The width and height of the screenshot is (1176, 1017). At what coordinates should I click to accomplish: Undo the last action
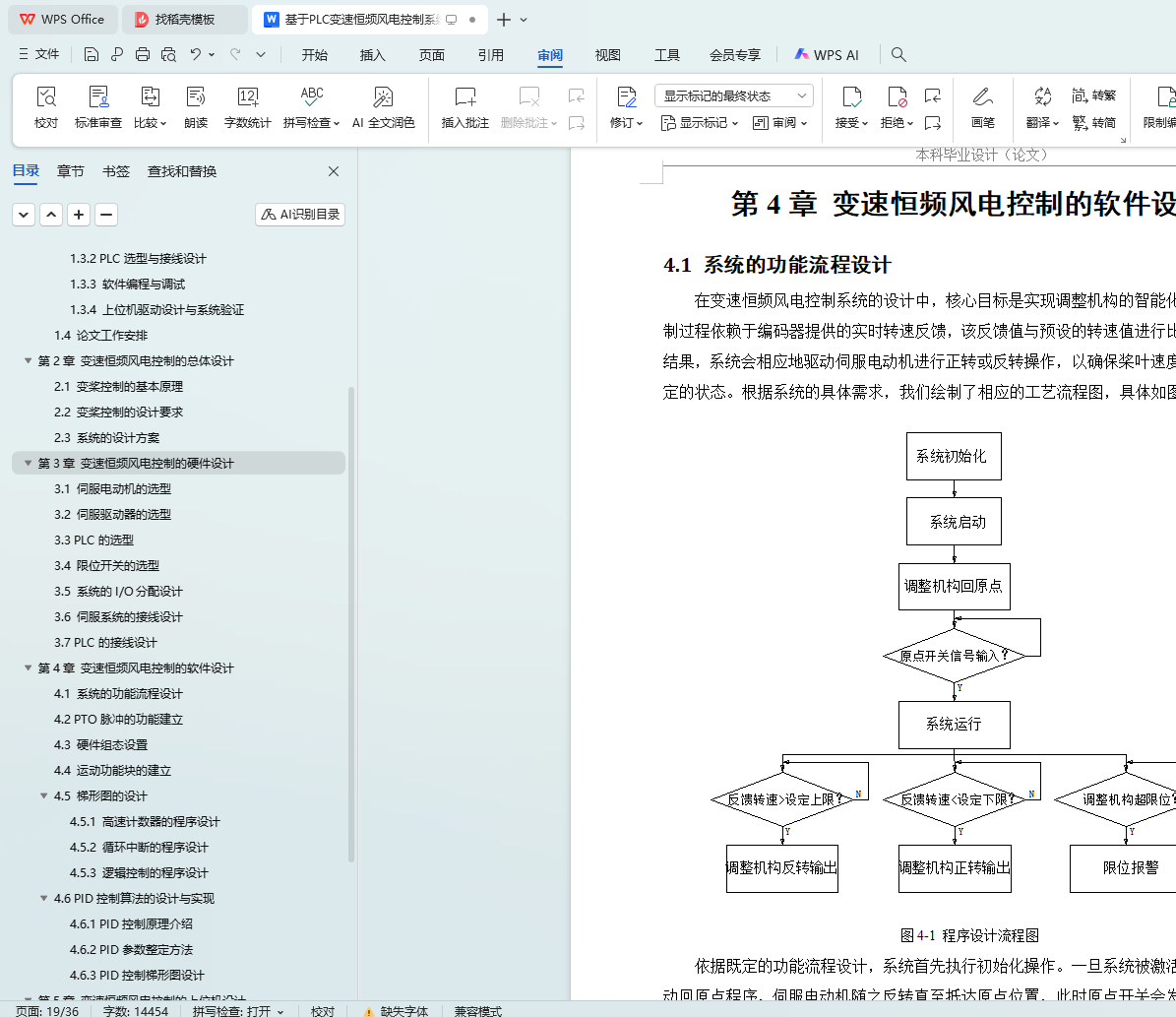click(x=196, y=54)
